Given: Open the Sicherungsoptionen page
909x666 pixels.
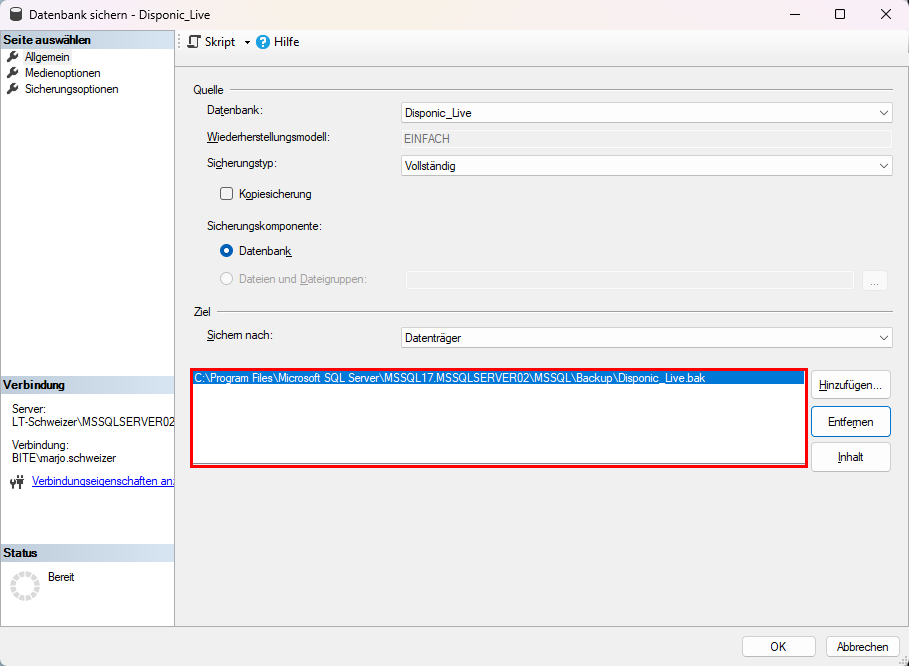Looking at the screenshot, I should pos(71,89).
